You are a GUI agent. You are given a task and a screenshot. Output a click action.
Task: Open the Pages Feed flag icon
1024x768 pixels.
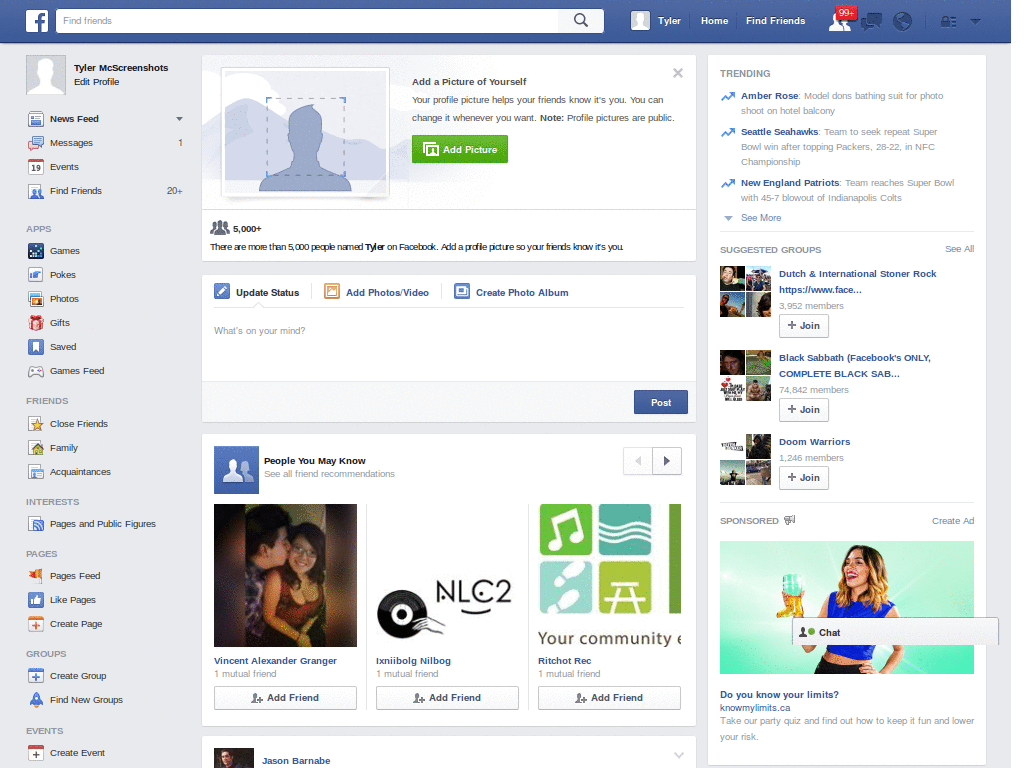coord(36,576)
